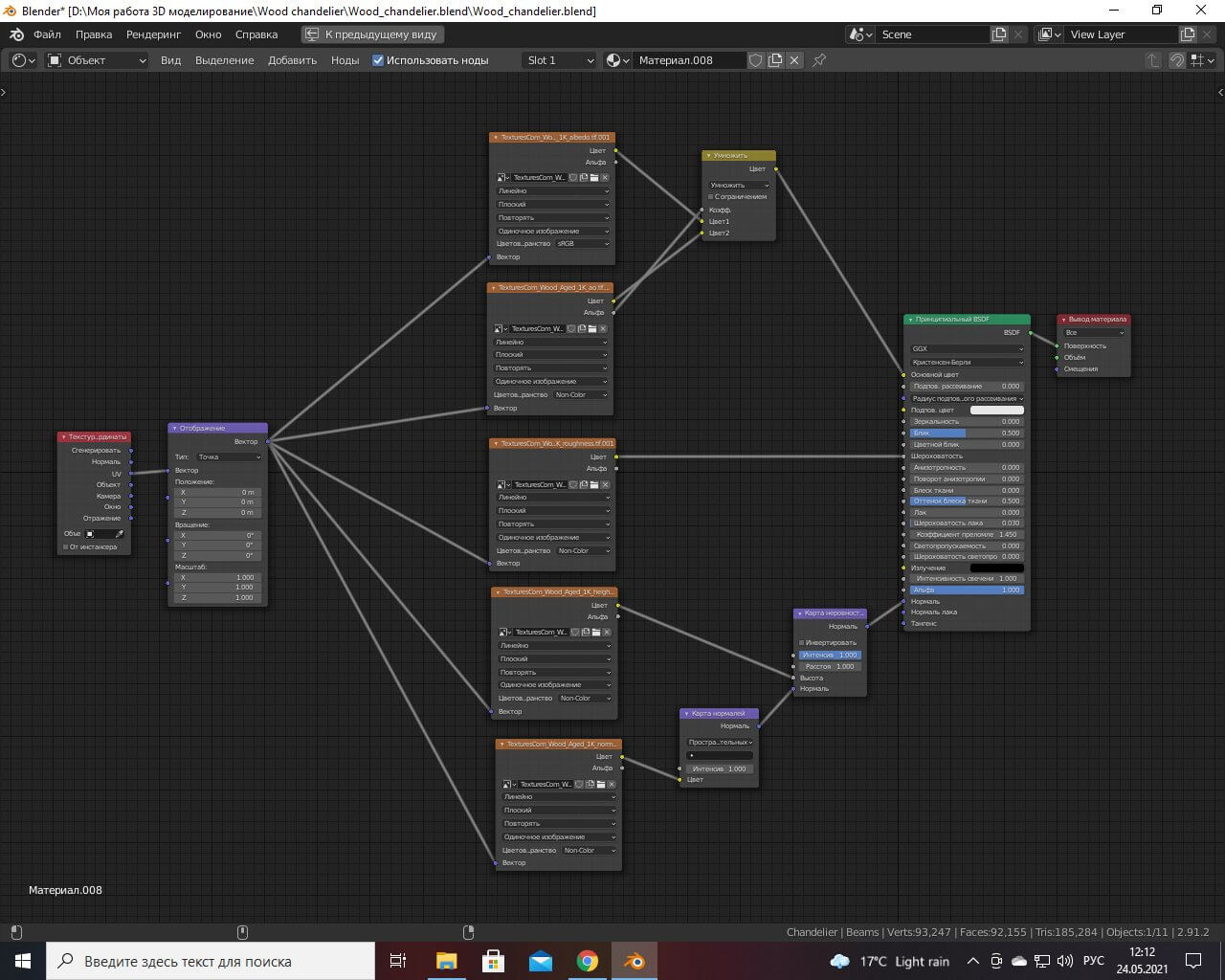Open the Slot 1 dropdown
Screen dimensions: 1225x980
click(560, 60)
